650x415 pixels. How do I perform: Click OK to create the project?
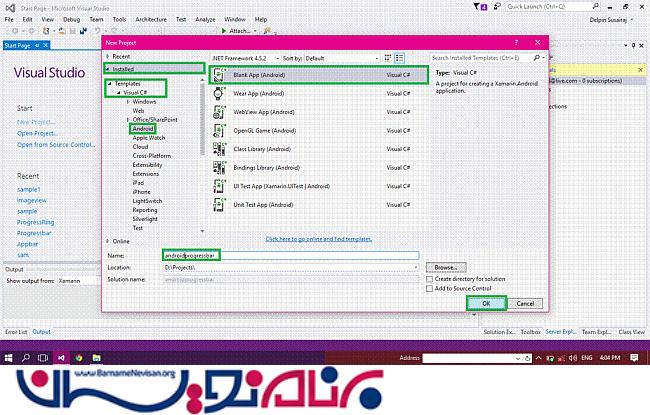486,303
